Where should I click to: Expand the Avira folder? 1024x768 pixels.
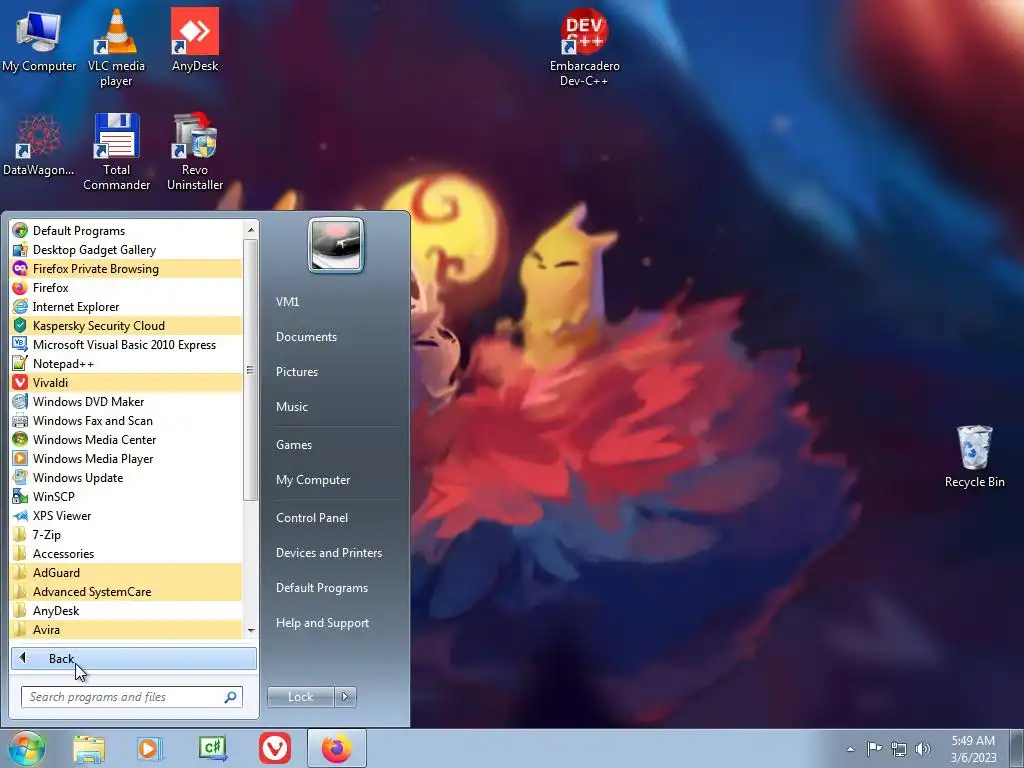127,629
